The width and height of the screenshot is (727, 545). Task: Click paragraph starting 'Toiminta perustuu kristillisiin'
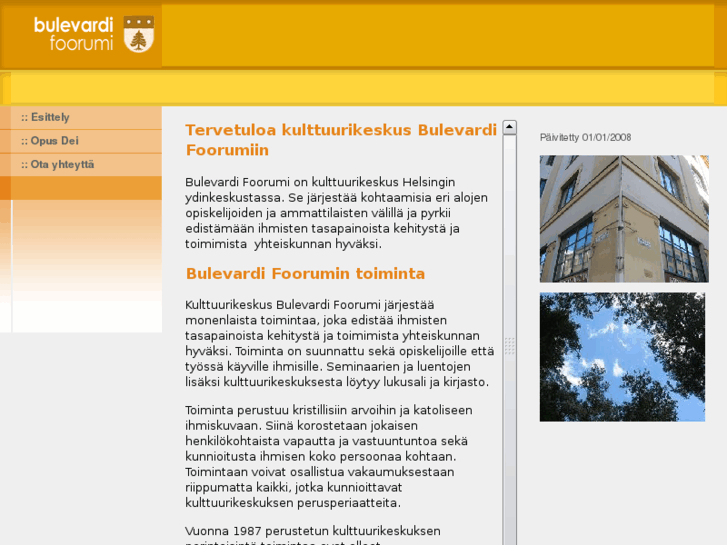pyautogui.click(x=329, y=456)
